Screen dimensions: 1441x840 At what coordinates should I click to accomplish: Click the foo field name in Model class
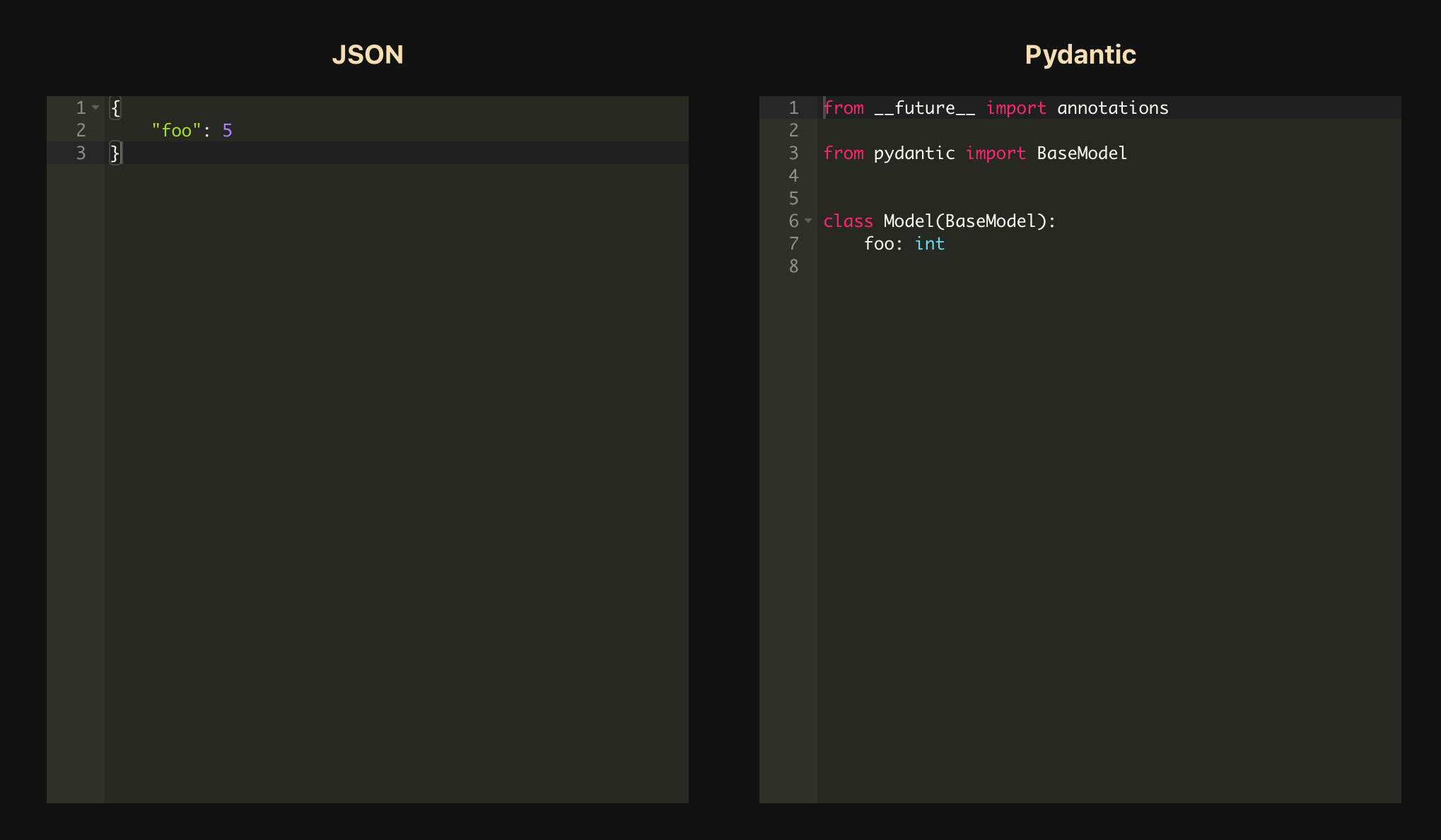pyautogui.click(x=878, y=244)
